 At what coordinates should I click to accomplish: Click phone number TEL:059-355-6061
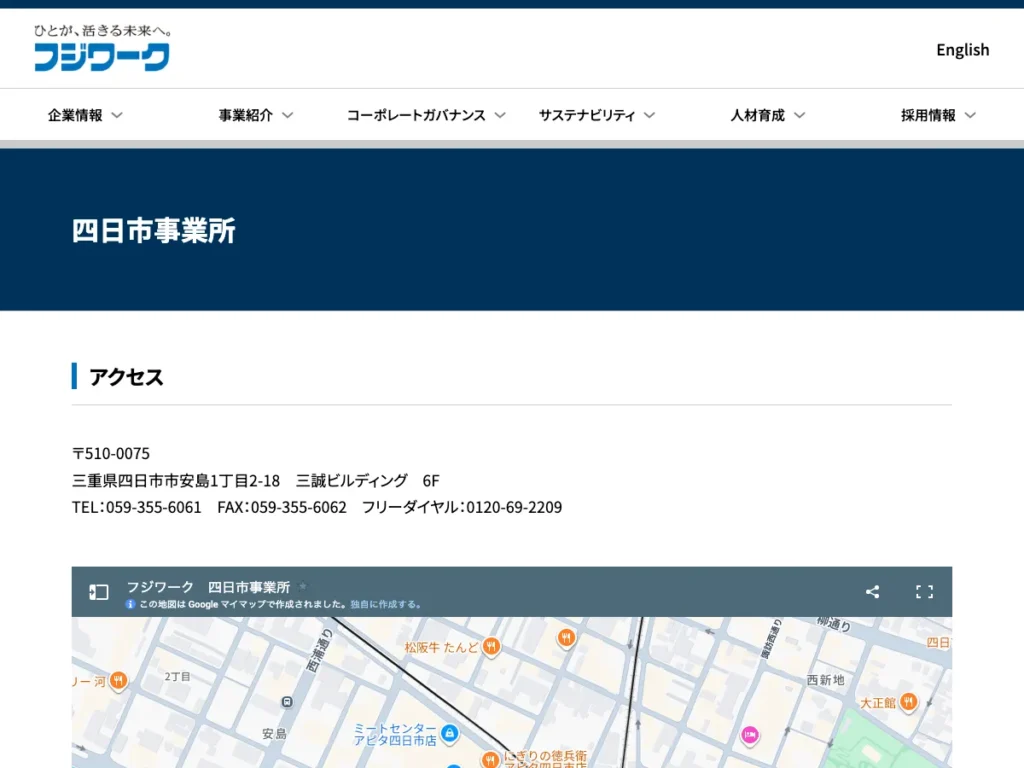(136, 507)
